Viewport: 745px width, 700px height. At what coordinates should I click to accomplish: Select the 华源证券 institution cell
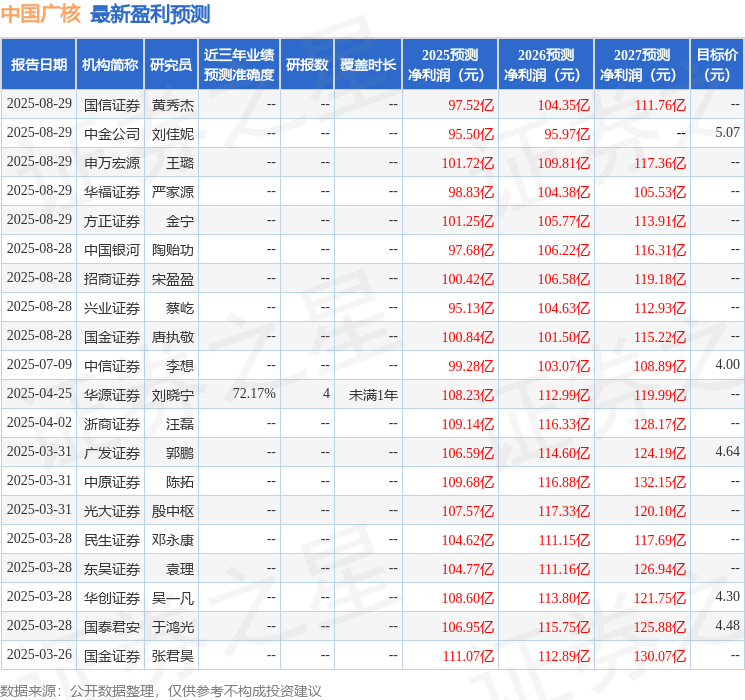[x=112, y=394]
